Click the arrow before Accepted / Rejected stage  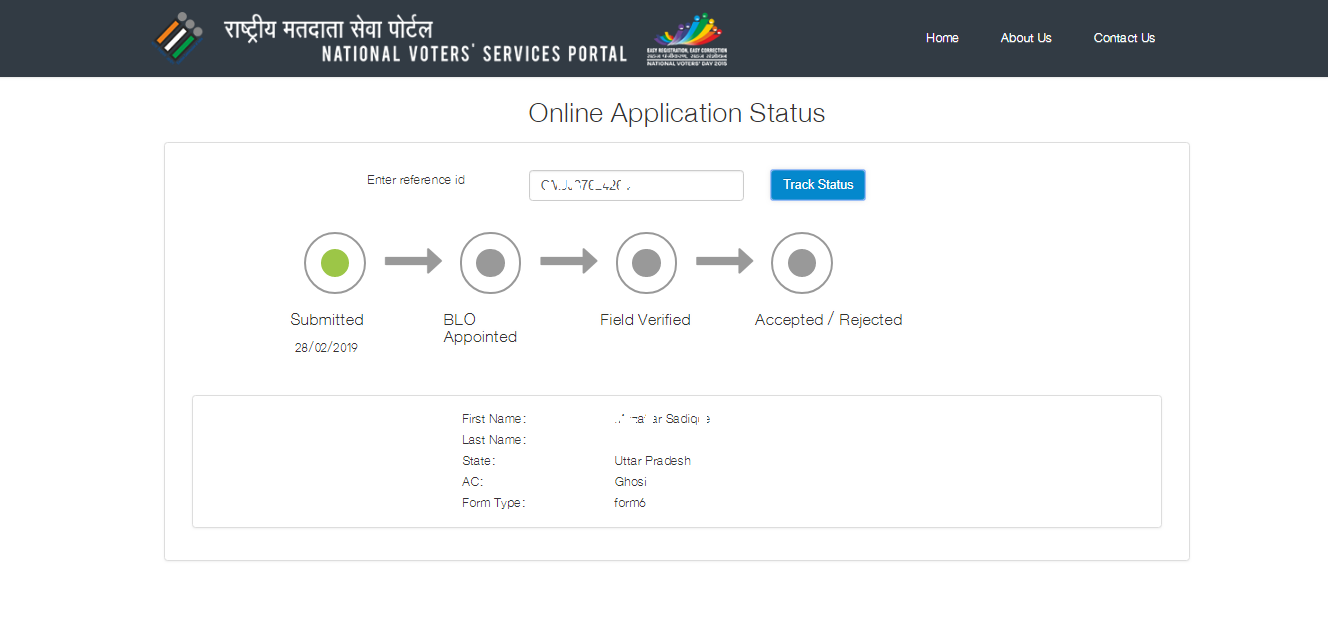click(x=724, y=262)
